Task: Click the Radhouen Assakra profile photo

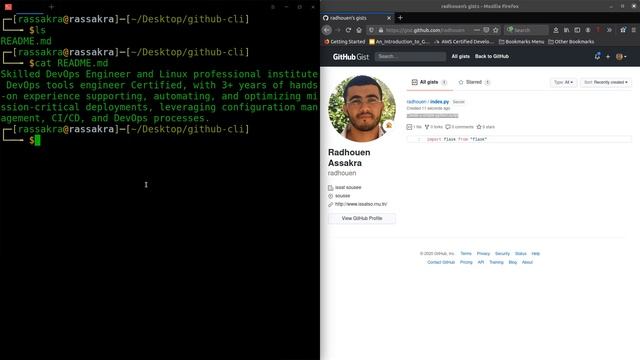Action: coord(362,108)
